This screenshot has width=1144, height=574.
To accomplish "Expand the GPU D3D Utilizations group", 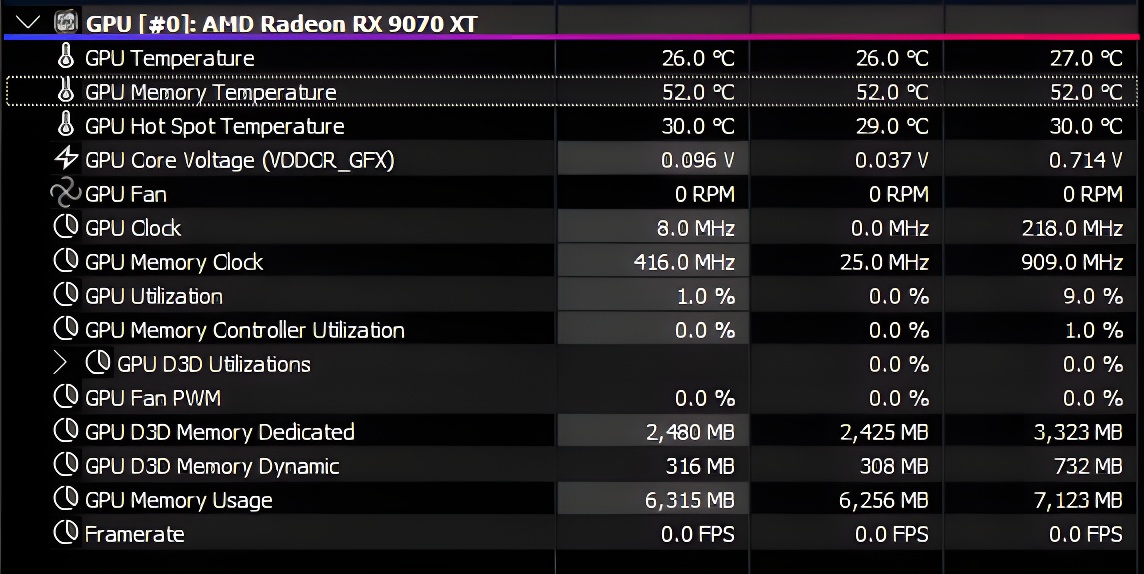I will pos(60,363).
